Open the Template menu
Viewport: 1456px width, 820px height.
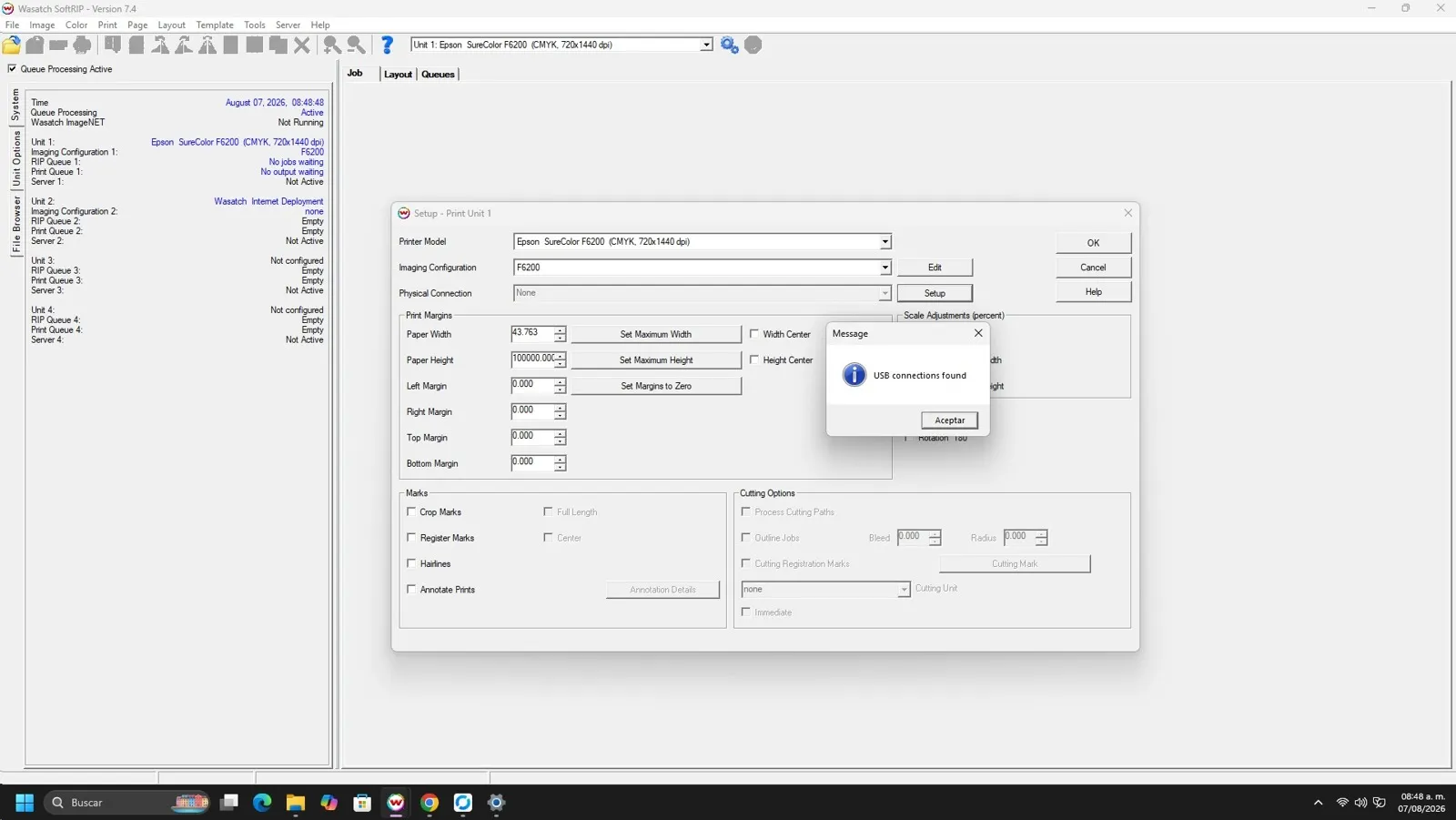[215, 25]
